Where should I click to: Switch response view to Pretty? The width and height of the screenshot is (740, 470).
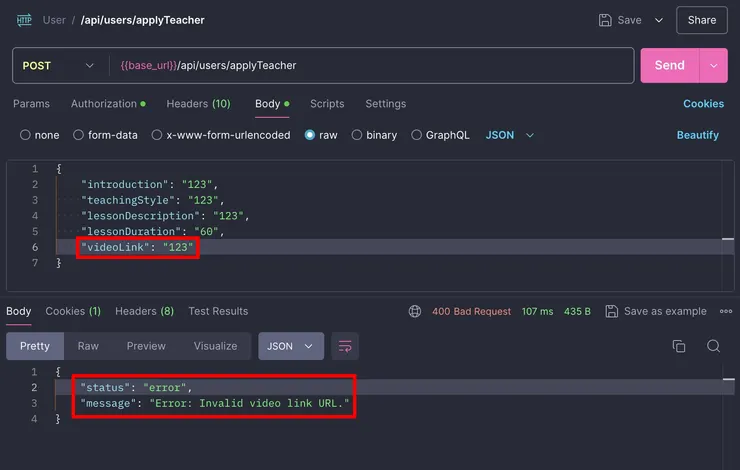(x=35, y=346)
